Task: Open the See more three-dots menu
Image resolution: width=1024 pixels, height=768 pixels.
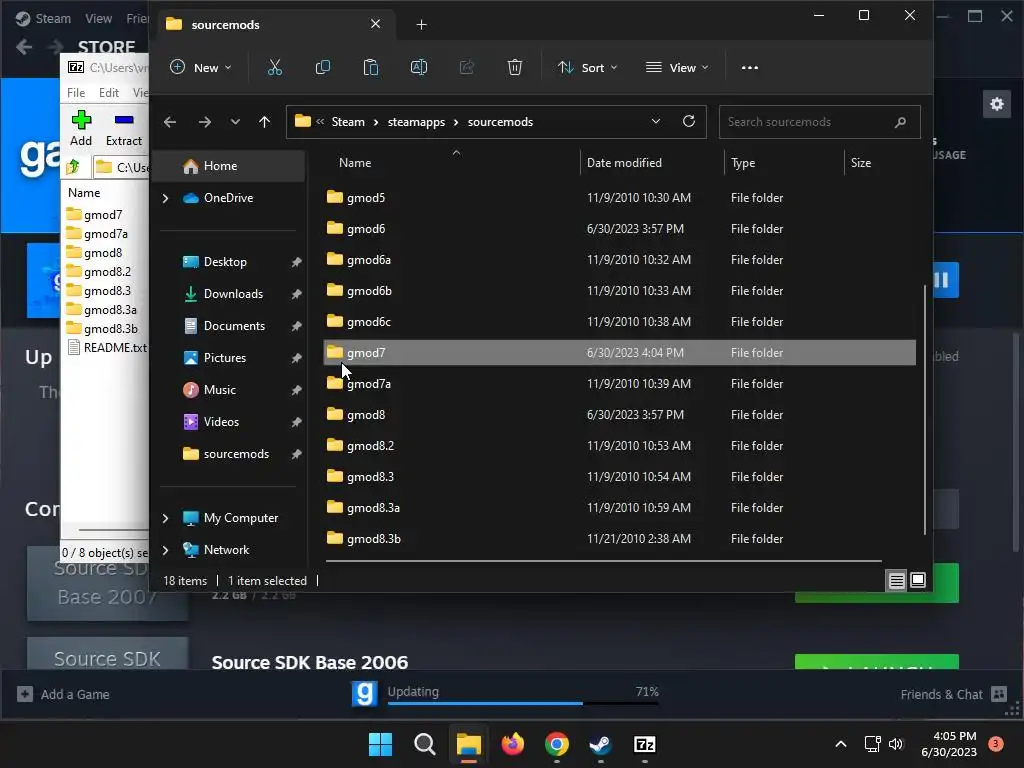Action: (x=750, y=67)
